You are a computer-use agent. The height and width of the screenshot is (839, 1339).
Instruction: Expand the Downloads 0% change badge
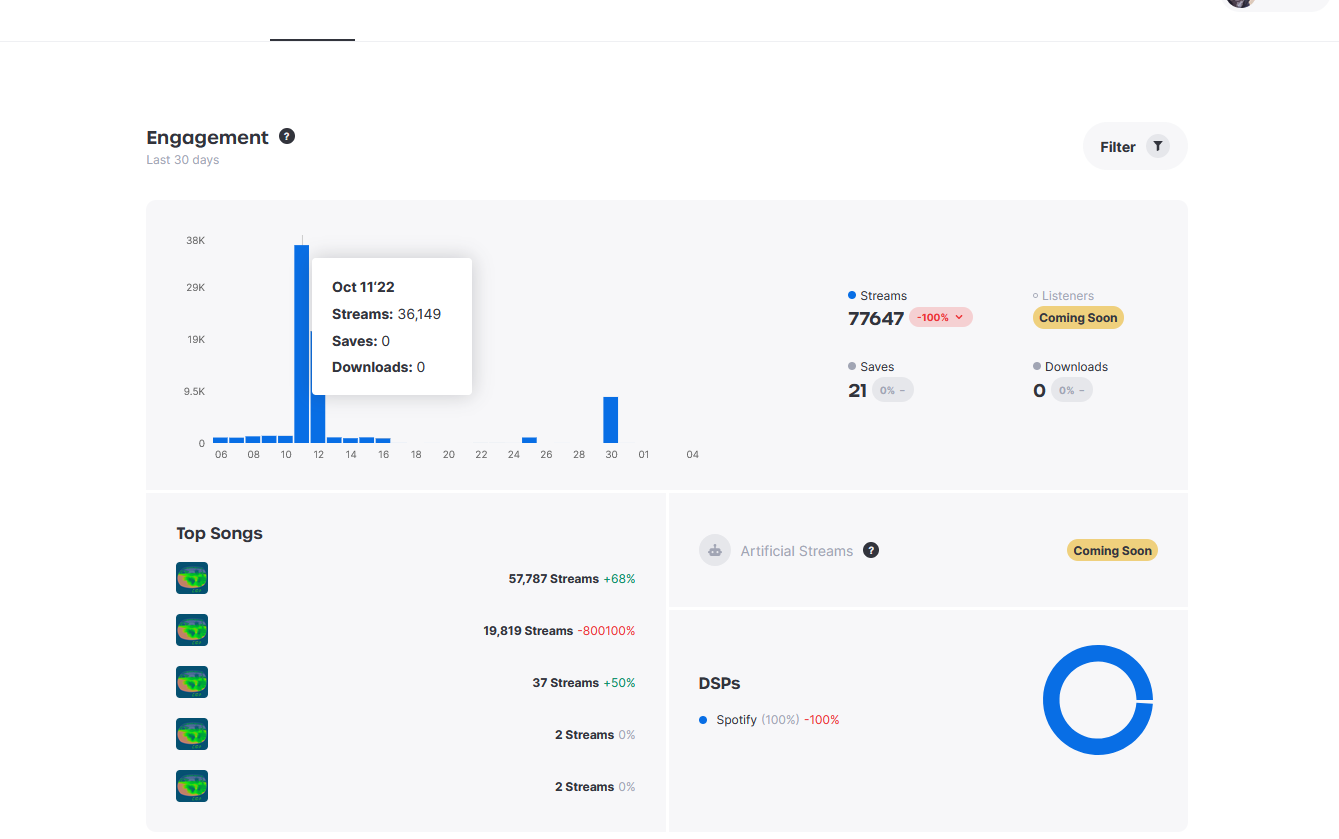click(x=1071, y=390)
